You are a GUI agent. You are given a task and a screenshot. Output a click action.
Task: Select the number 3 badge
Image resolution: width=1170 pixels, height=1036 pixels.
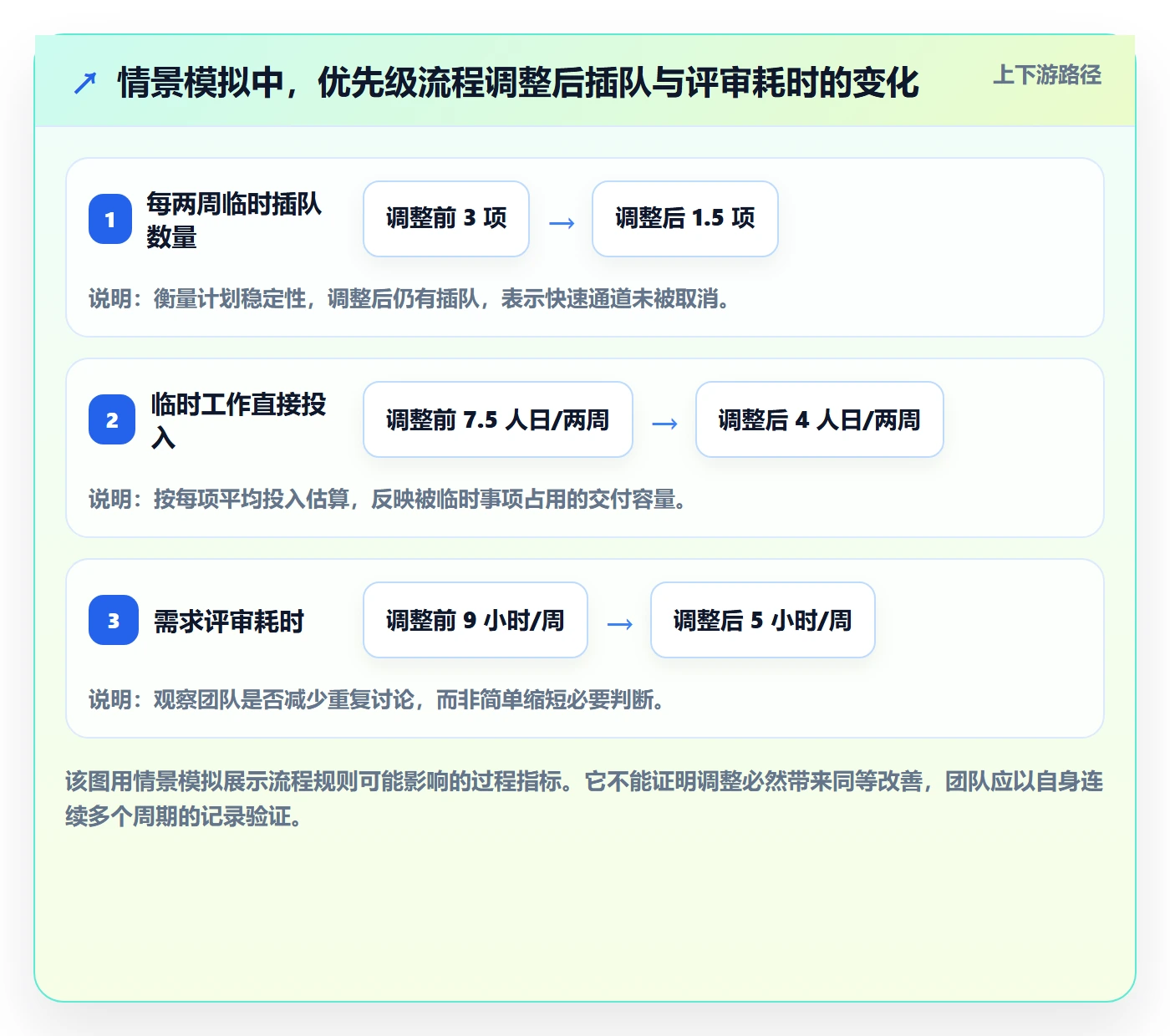(114, 620)
